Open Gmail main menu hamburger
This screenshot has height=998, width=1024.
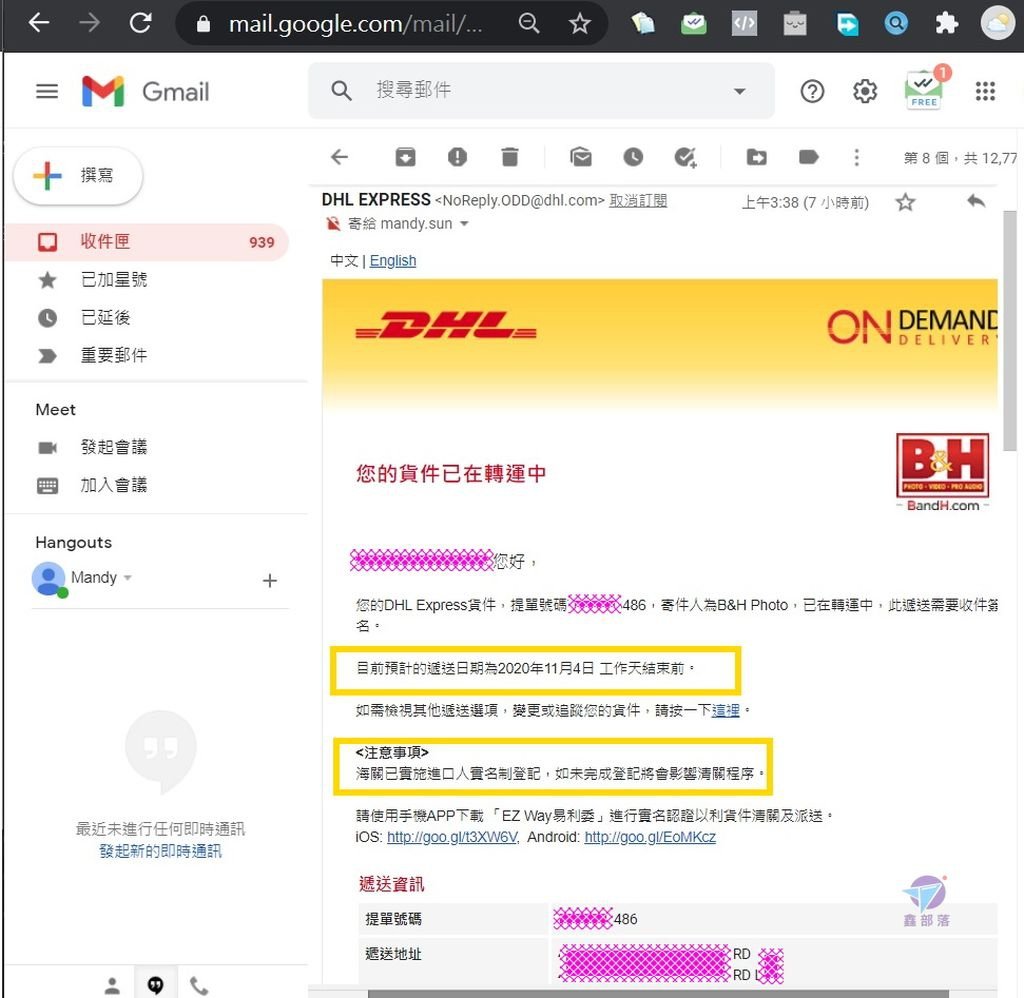pos(47,91)
